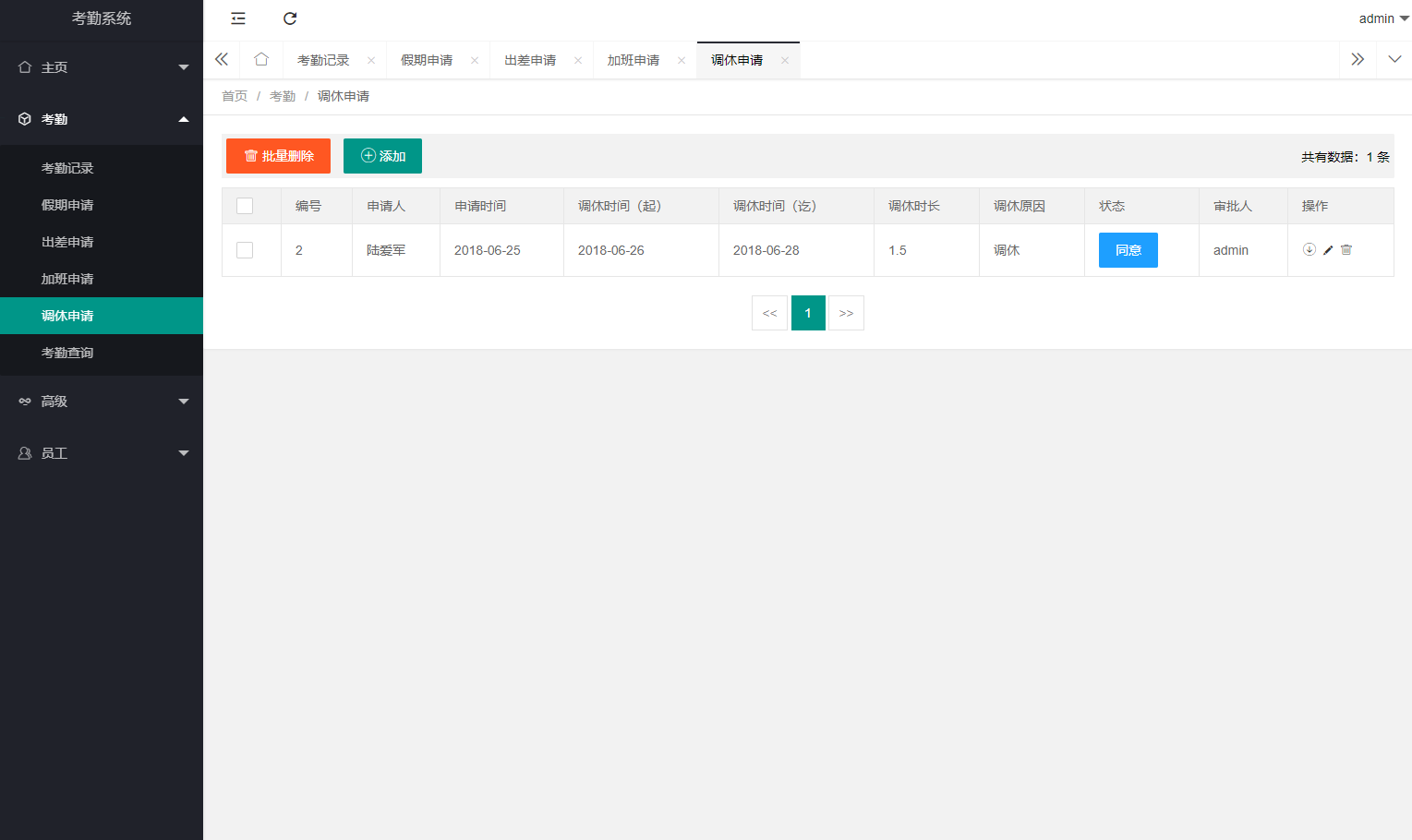Click the right double-arrow tab scroll icon

1358,59
